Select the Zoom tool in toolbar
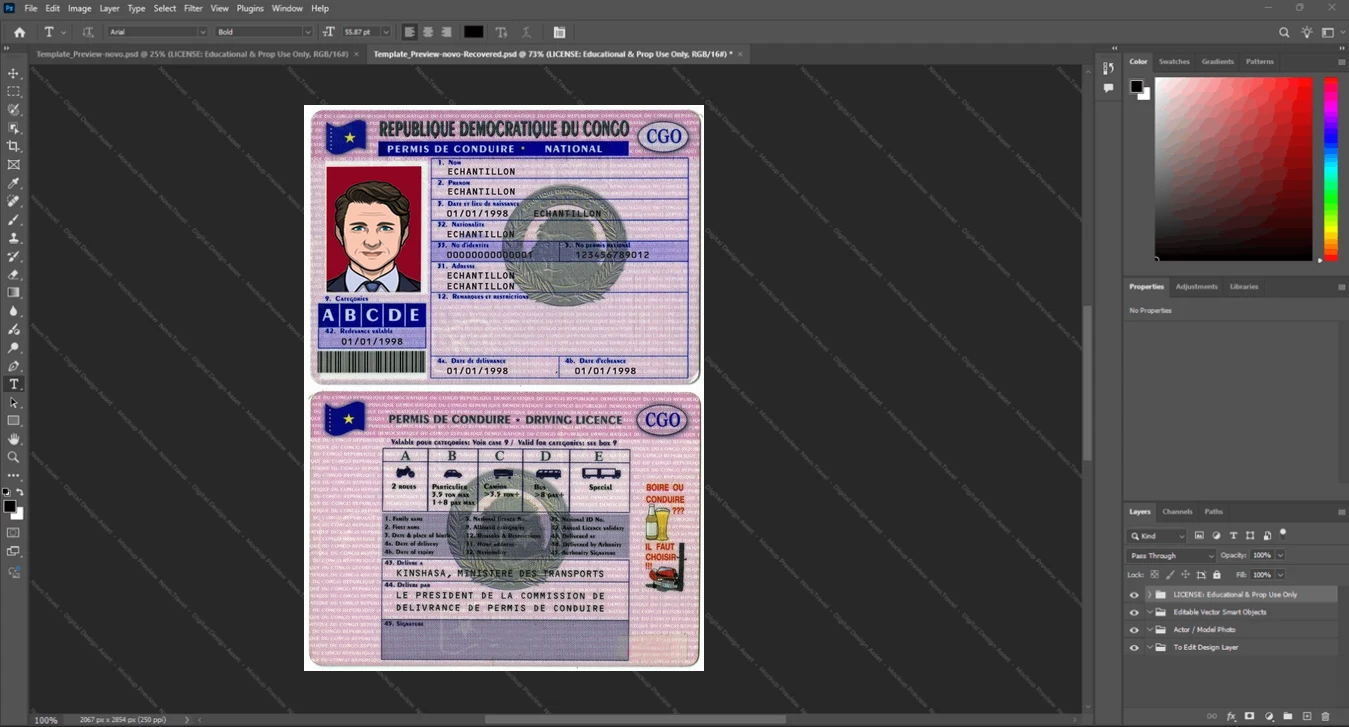The height and width of the screenshot is (727, 1349). click(x=14, y=456)
